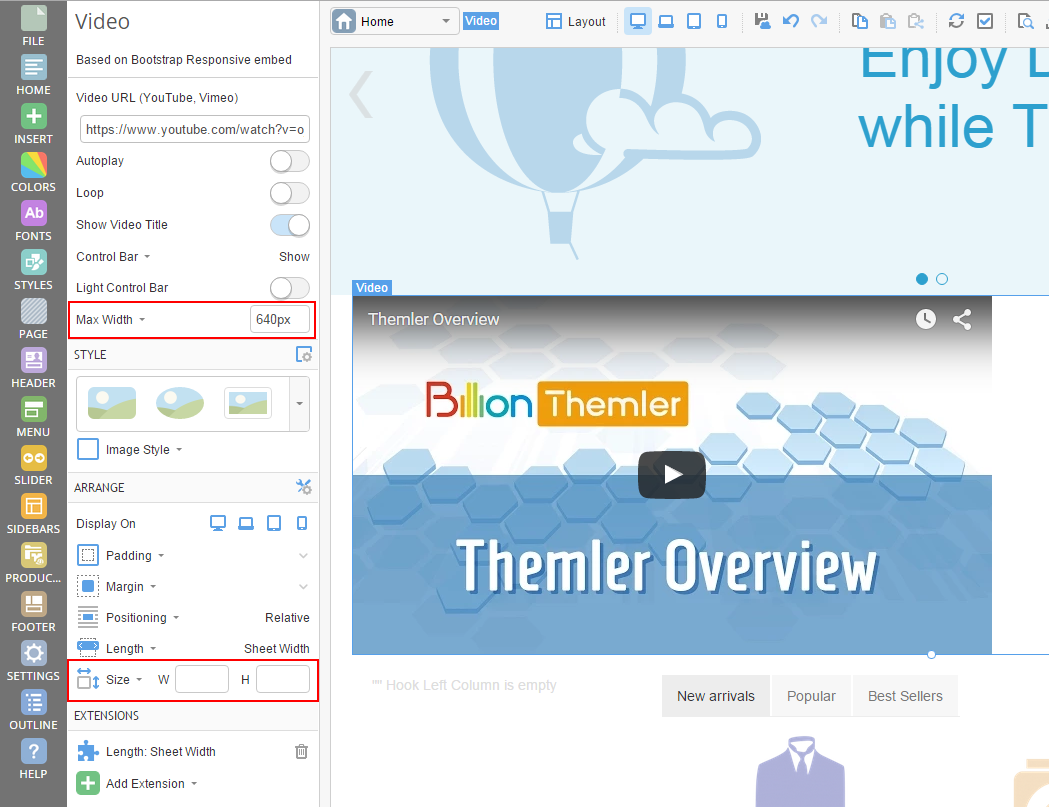Open the SLIDER panel
The image size is (1049, 807).
[x=33, y=466]
